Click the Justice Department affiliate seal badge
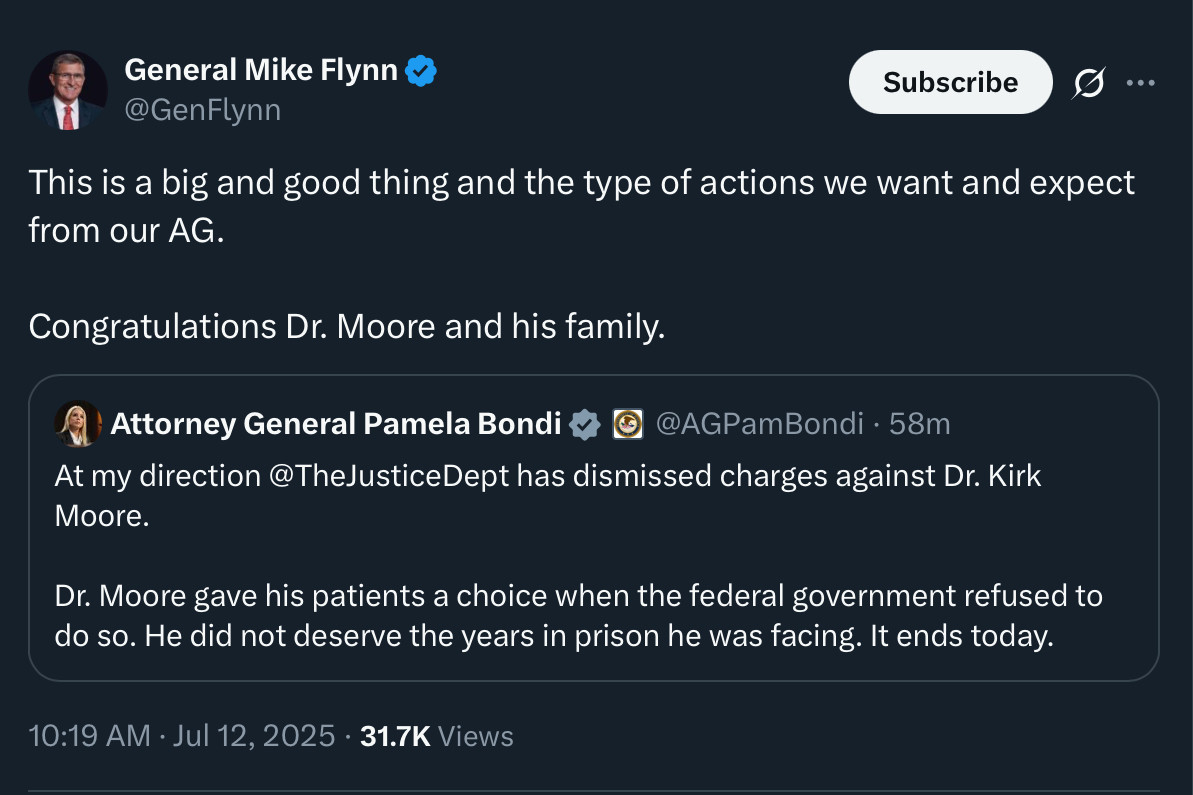Screen dimensions: 1193x795 point(627,424)
